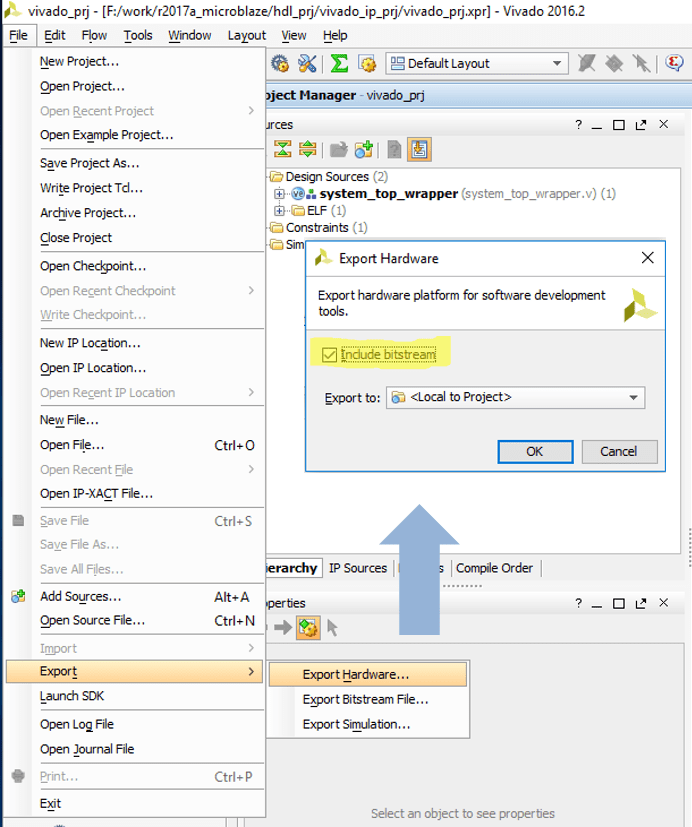Viewport: 692px width, 827px height.
Task: Expand the Open Recent IP Location submenu arrow
Action: click(251, 392)
